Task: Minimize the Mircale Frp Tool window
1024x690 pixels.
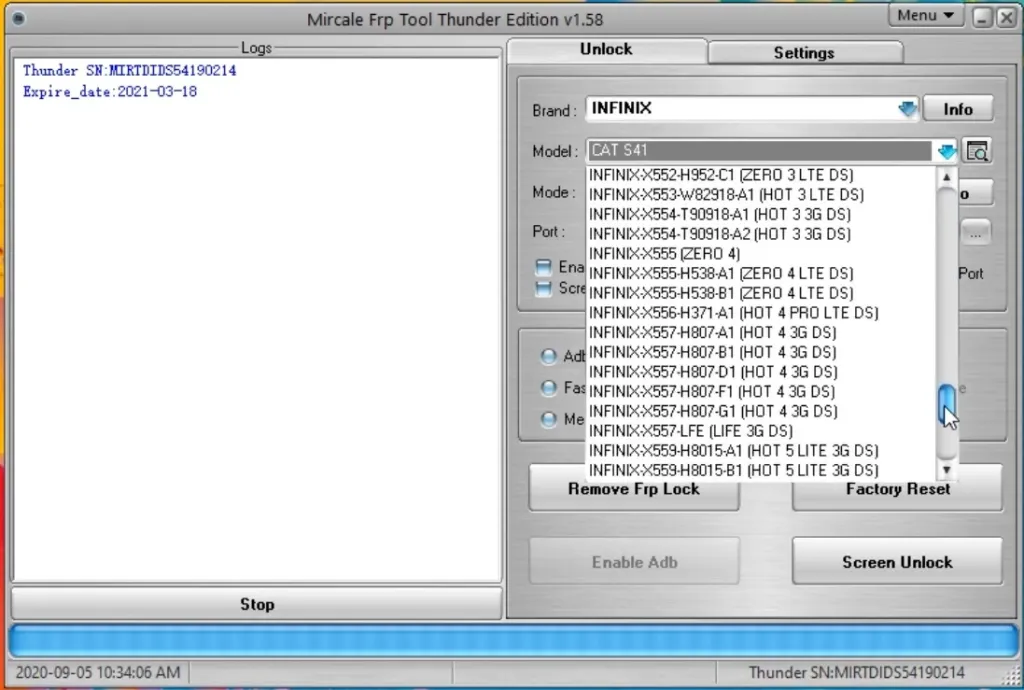Action: click(982, 17)
